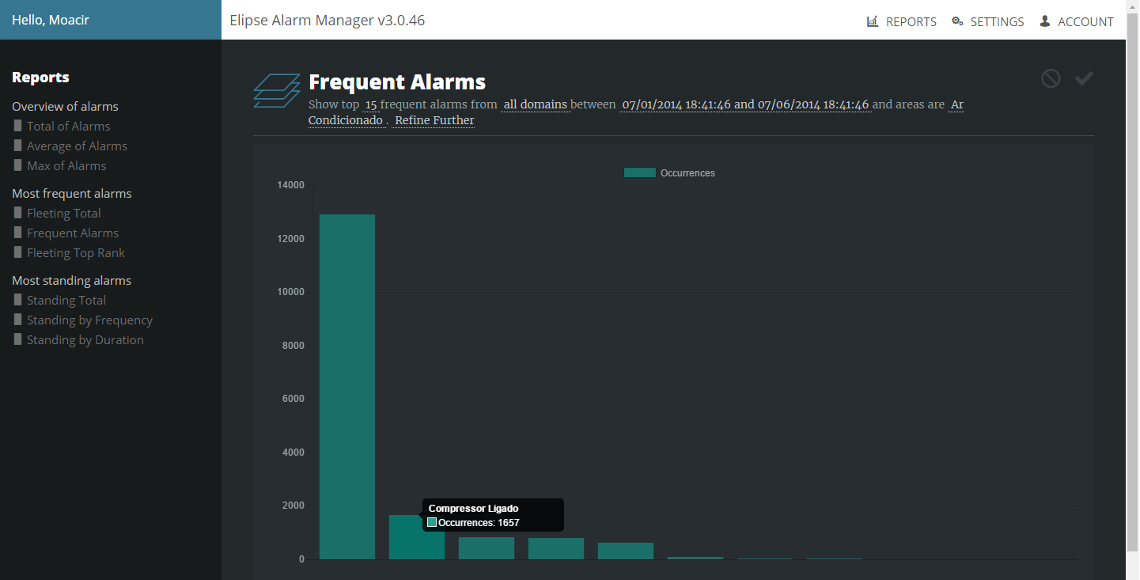Open the Fleeting Top Rank report

[x=76, y=253]
